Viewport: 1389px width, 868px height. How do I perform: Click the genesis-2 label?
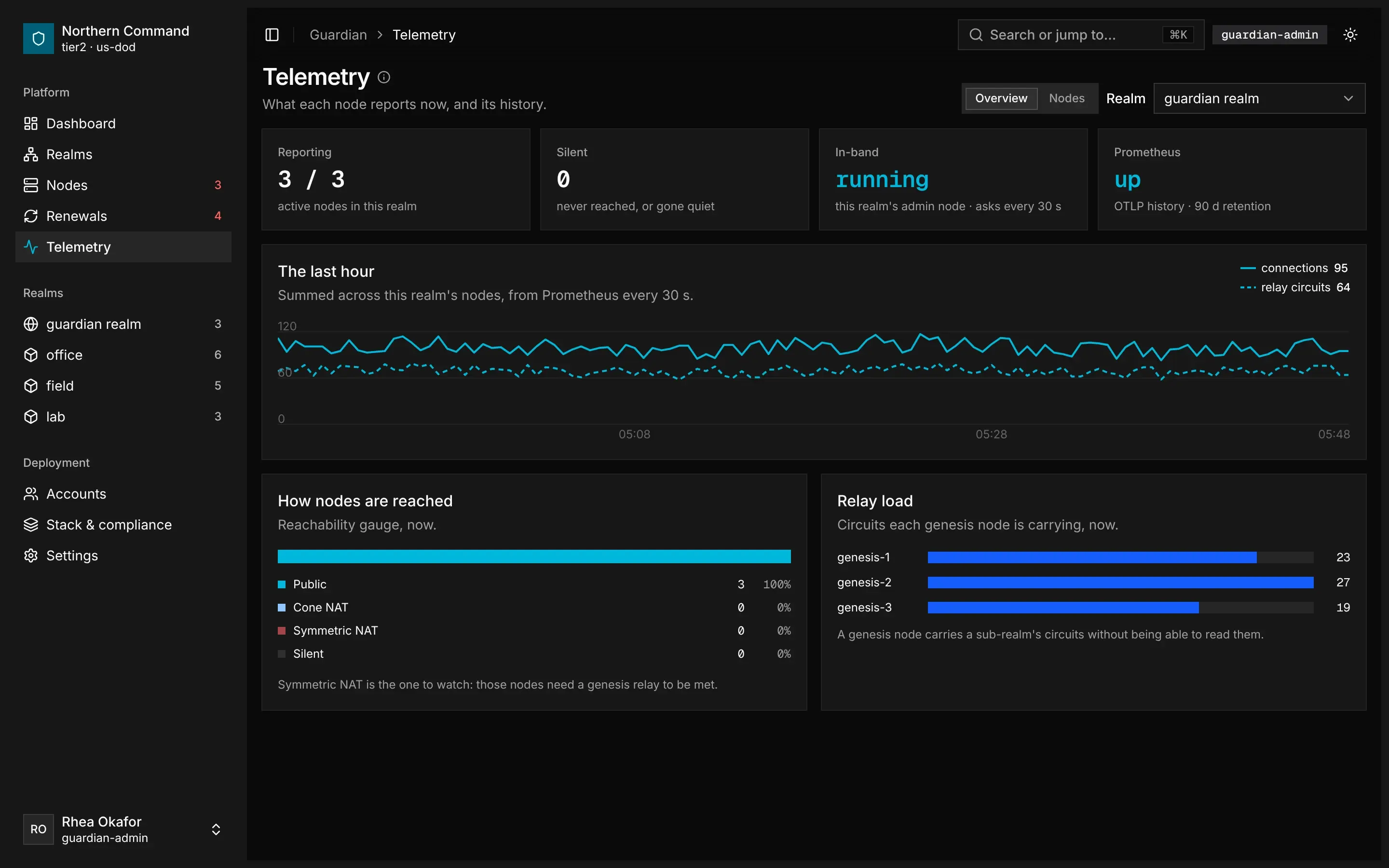click(x=864, y=583)
